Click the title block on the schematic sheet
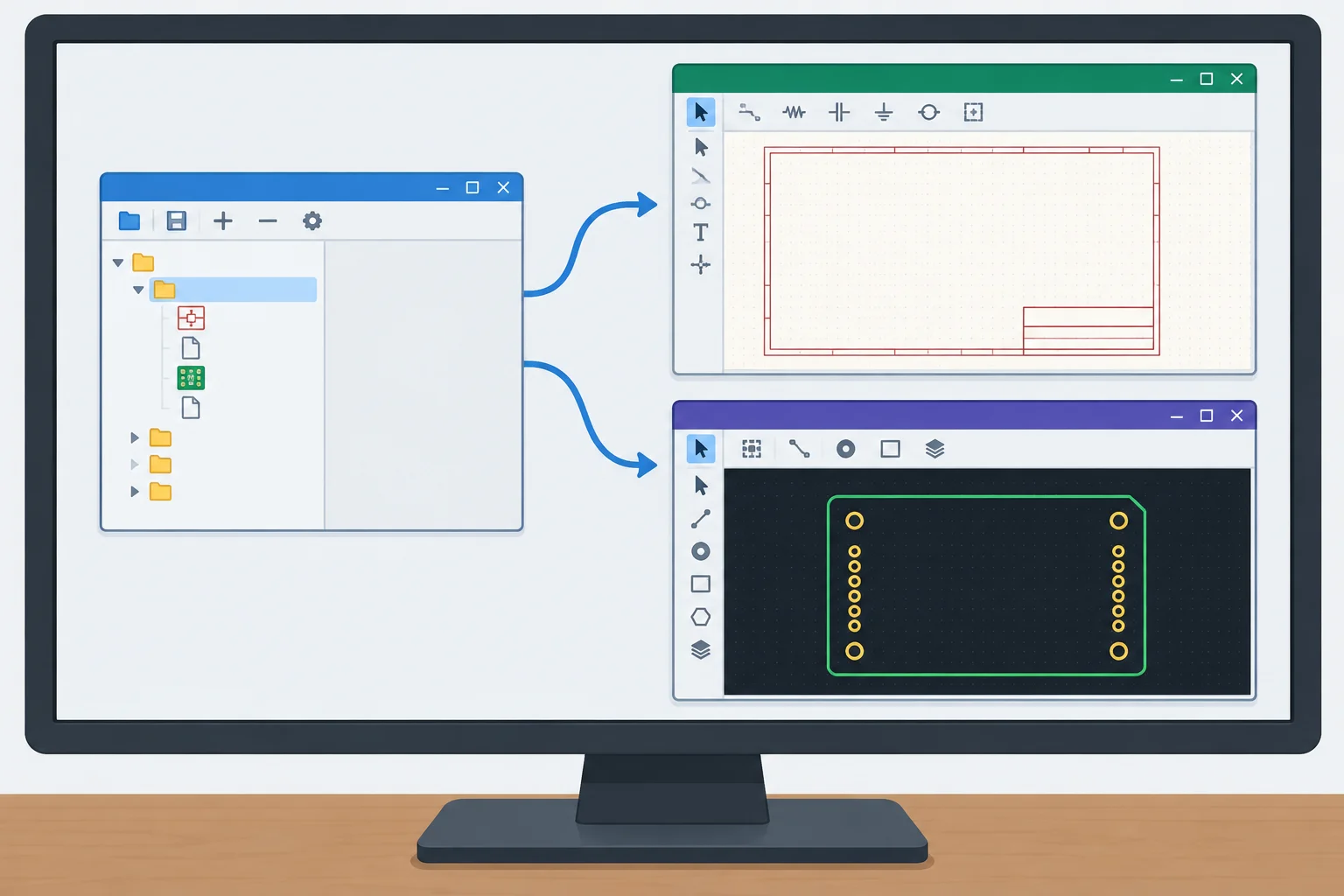This screenshot has height=896, width=1344. click(x=1088, y=329)
